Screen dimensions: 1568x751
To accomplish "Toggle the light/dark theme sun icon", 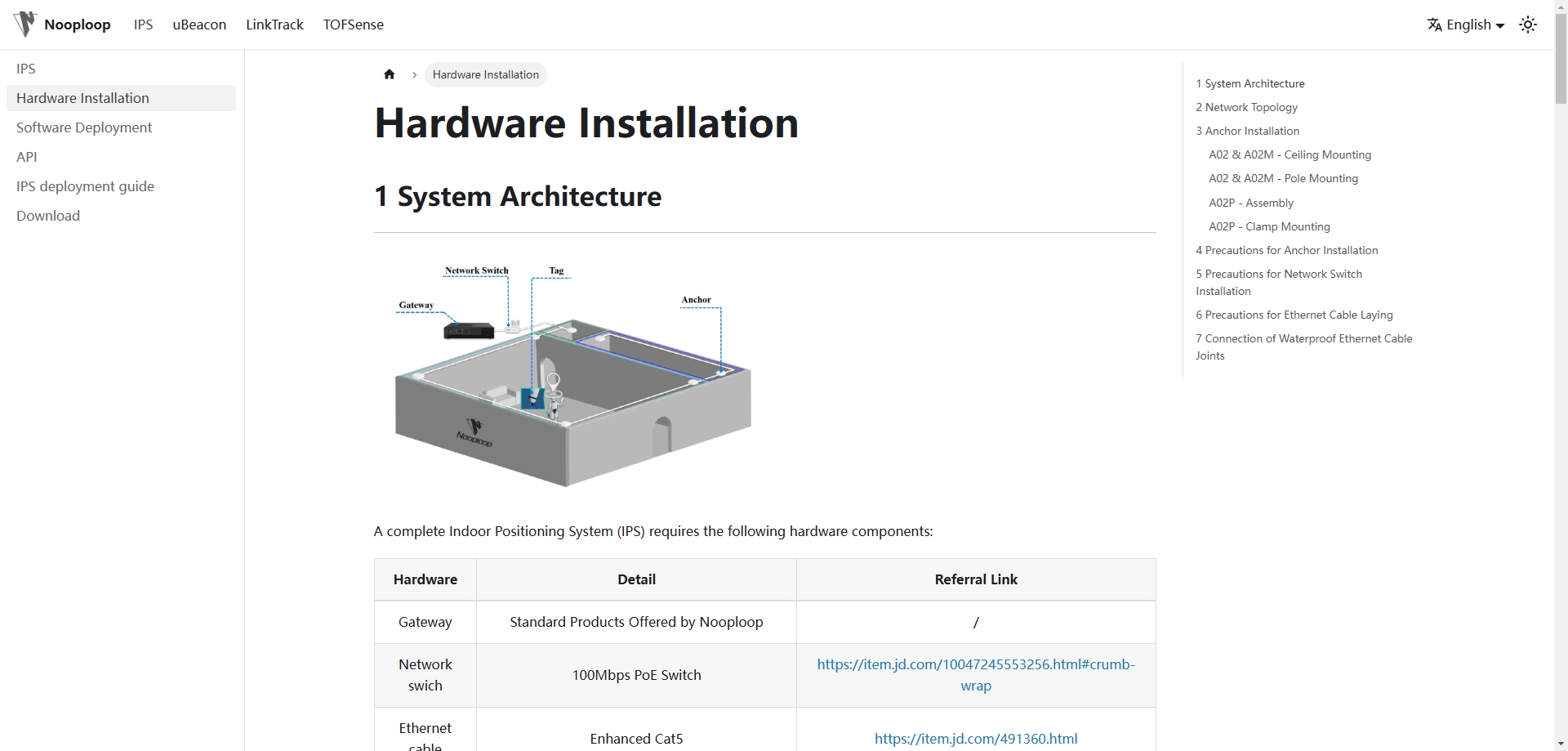I will point(1528,25).
